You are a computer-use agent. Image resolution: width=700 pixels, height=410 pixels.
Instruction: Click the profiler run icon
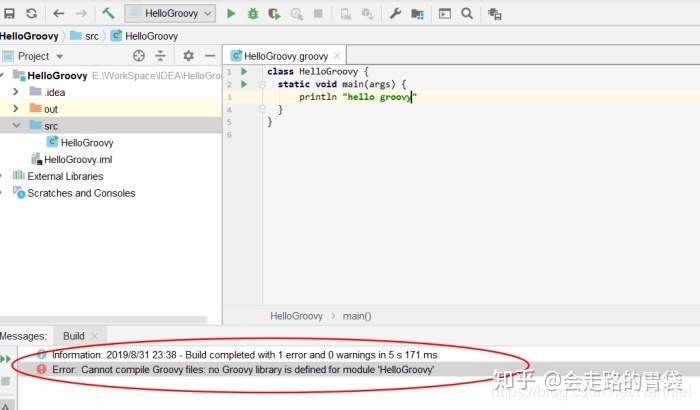coord(297,14)
